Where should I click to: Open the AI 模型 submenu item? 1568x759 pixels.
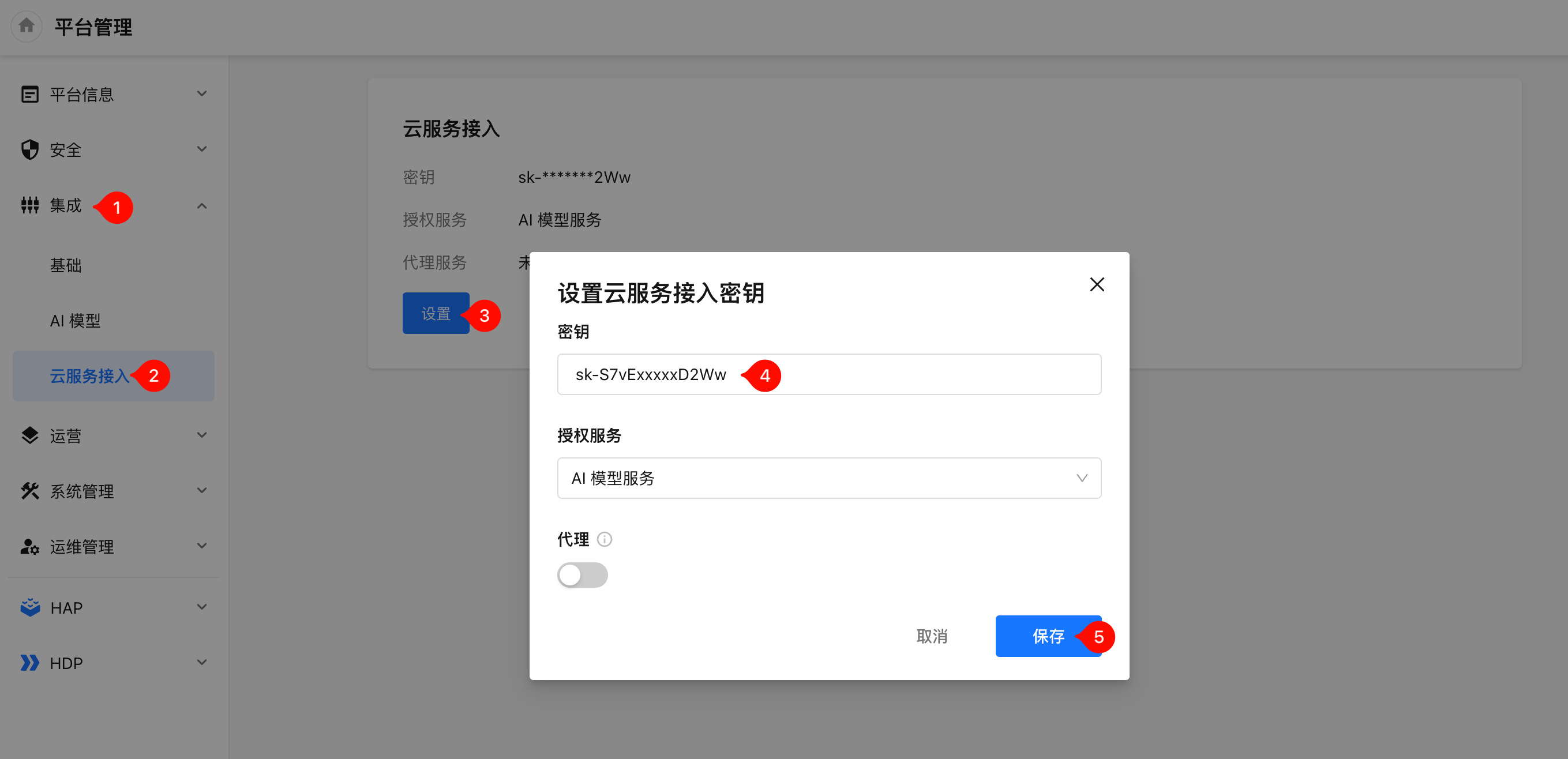75,321
